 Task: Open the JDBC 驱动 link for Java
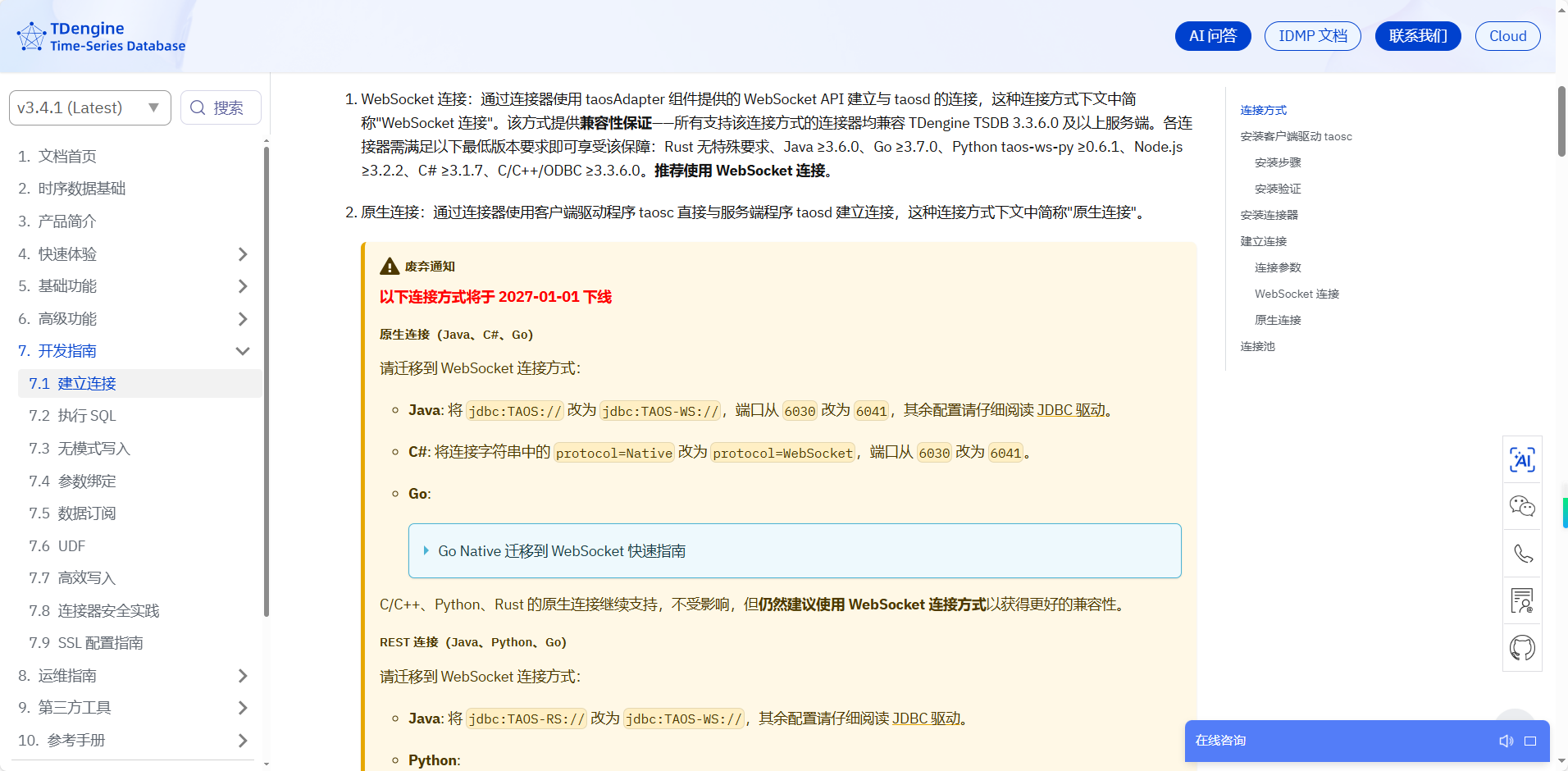(1070, 410)
